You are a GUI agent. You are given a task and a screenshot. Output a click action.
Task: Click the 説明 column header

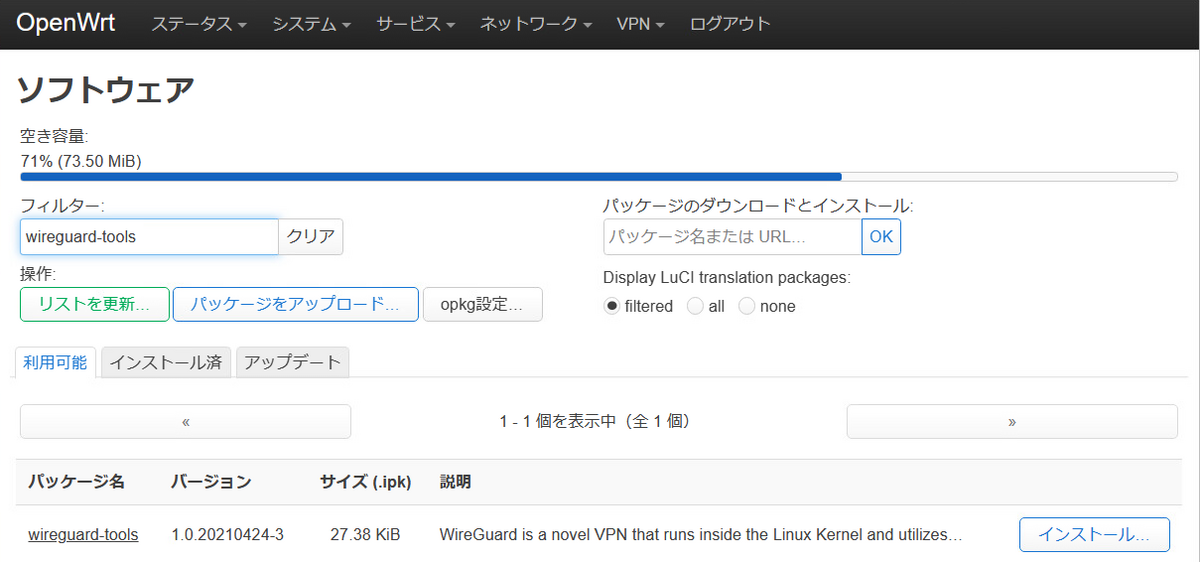[x=456, y=482]
